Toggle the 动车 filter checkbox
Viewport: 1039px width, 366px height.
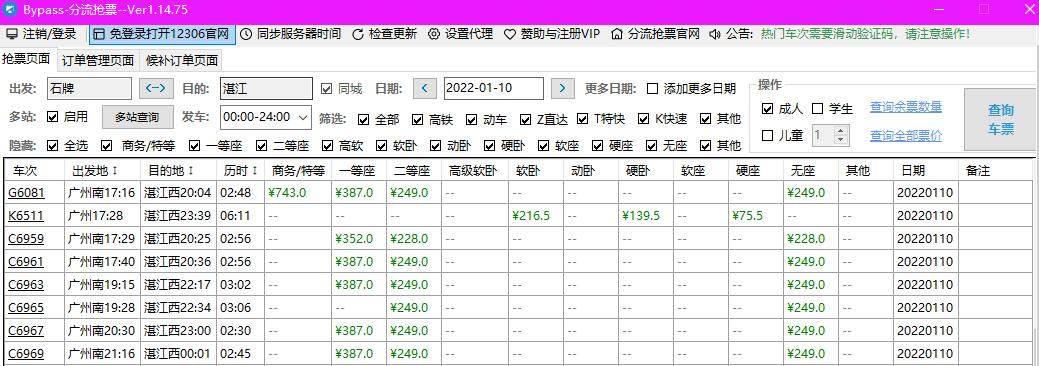(x=472, y=120)
